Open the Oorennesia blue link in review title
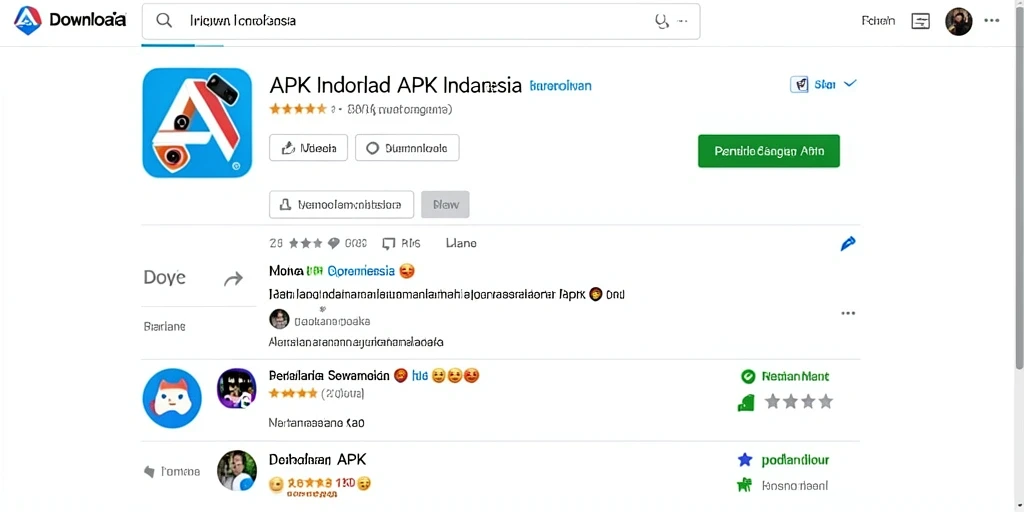Image resolution: width=1024 pixels, height=512 pixels. click(x=360, y=270)
